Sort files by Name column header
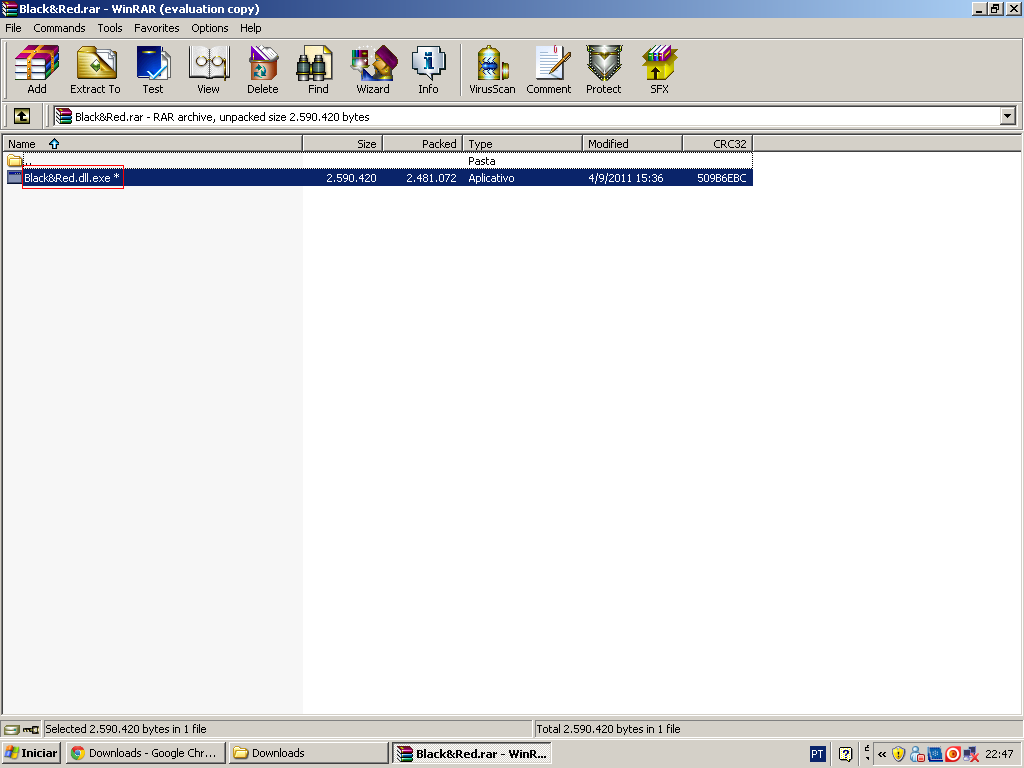The image size is (1024, 768). point(22,144)
